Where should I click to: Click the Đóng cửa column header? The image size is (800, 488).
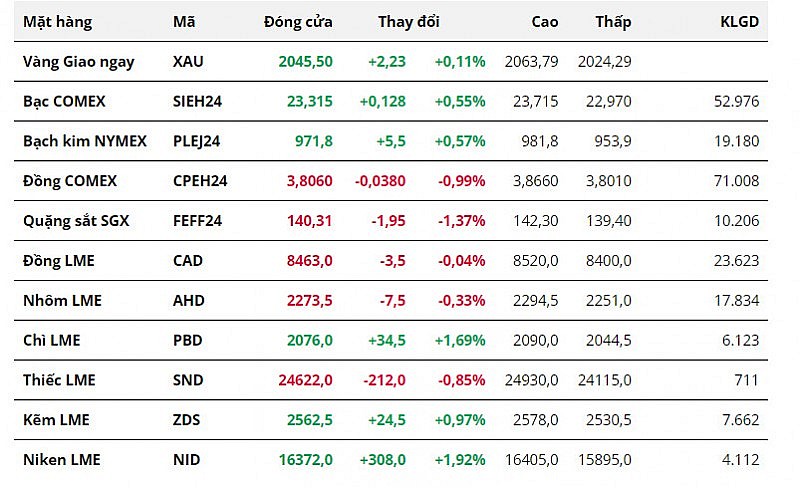[x=298, y=22]
